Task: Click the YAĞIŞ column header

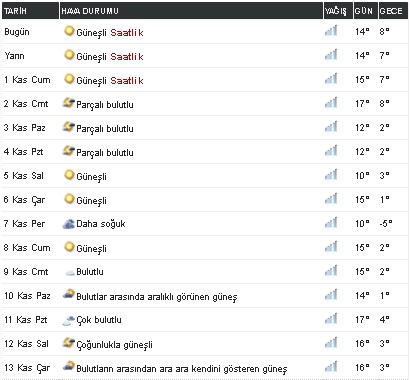Action: pos(338,11)
